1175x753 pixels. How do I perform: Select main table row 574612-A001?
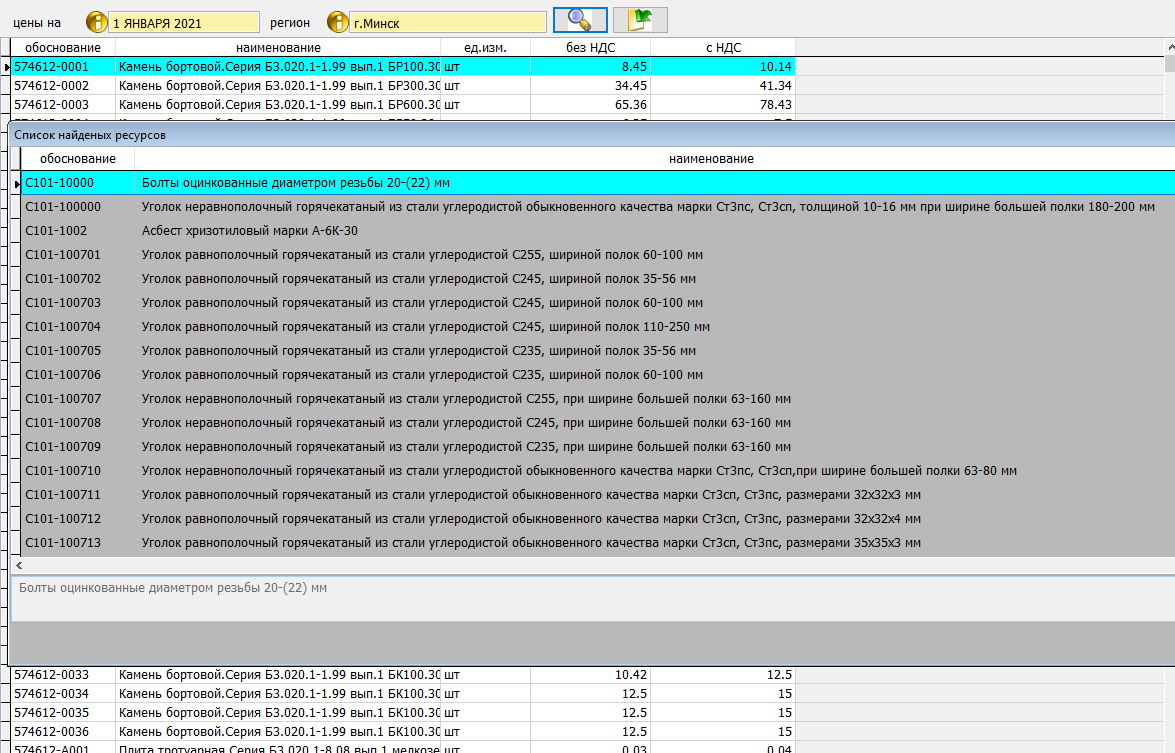coord(403,748)
